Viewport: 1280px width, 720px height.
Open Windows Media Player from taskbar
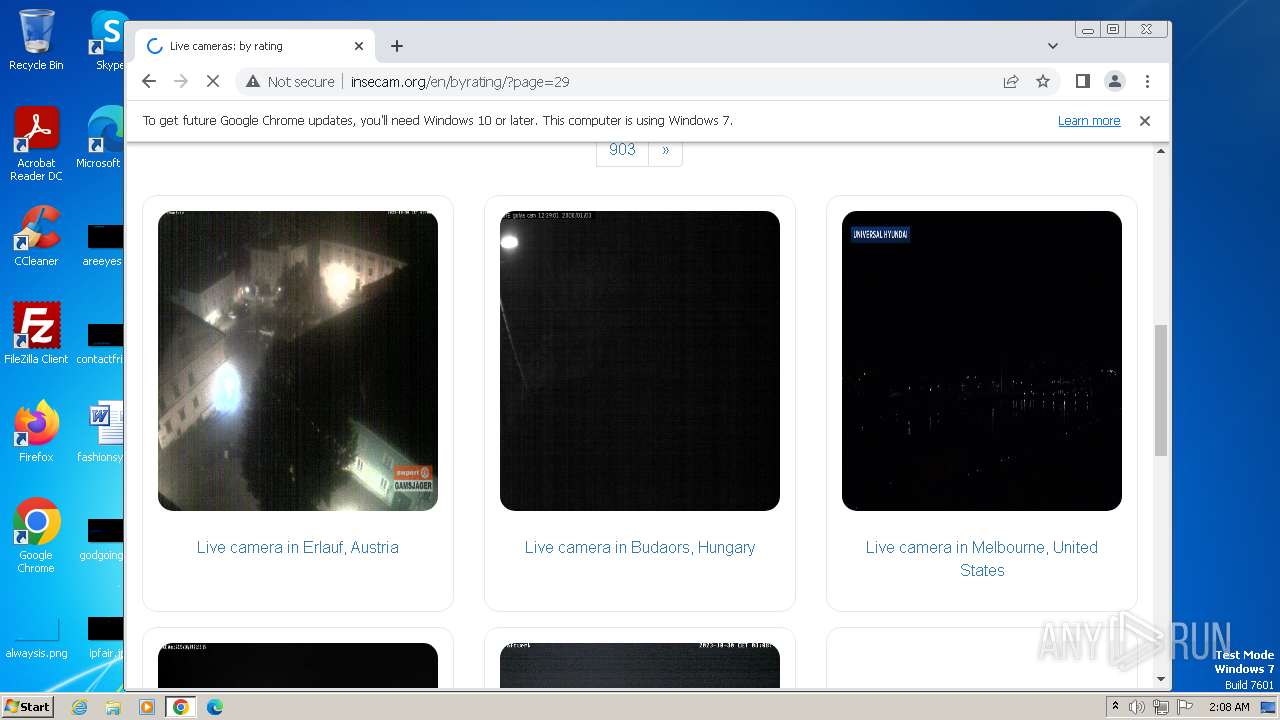[147, 707]
